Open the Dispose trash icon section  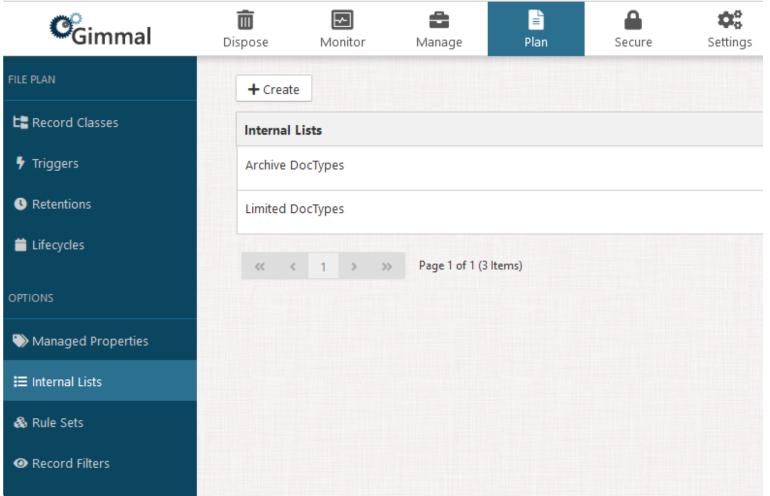coord(247,18)
